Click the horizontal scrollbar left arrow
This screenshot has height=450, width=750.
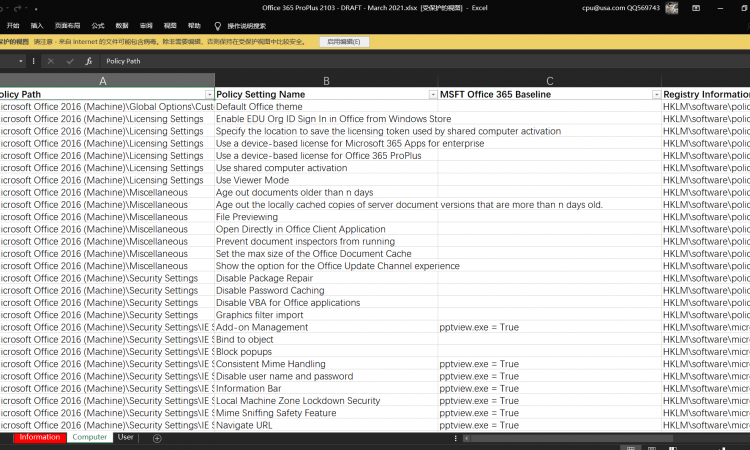(x=466, y=438)
